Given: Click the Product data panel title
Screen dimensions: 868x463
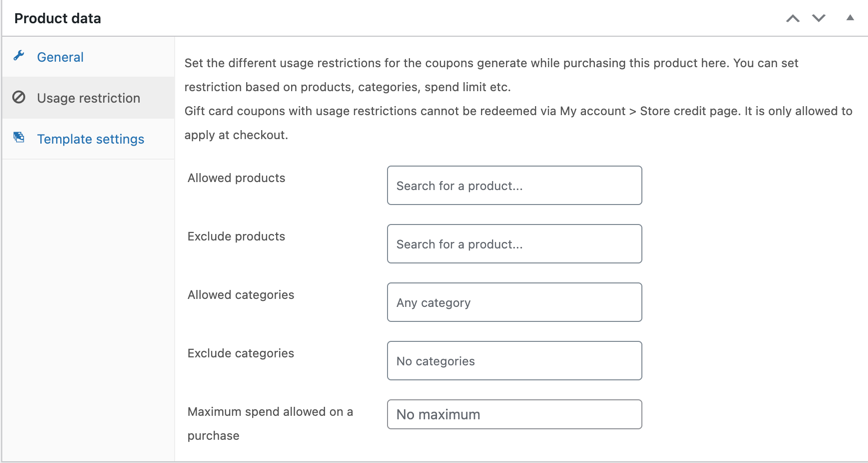Looking at the screenshot, I should click(58, 18).
